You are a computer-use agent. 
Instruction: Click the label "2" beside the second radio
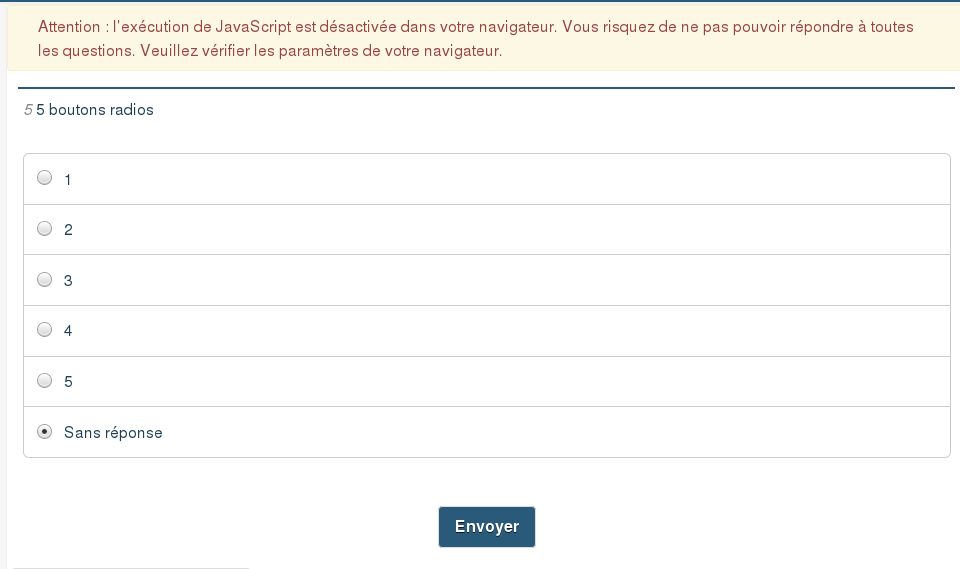point(68,230)
